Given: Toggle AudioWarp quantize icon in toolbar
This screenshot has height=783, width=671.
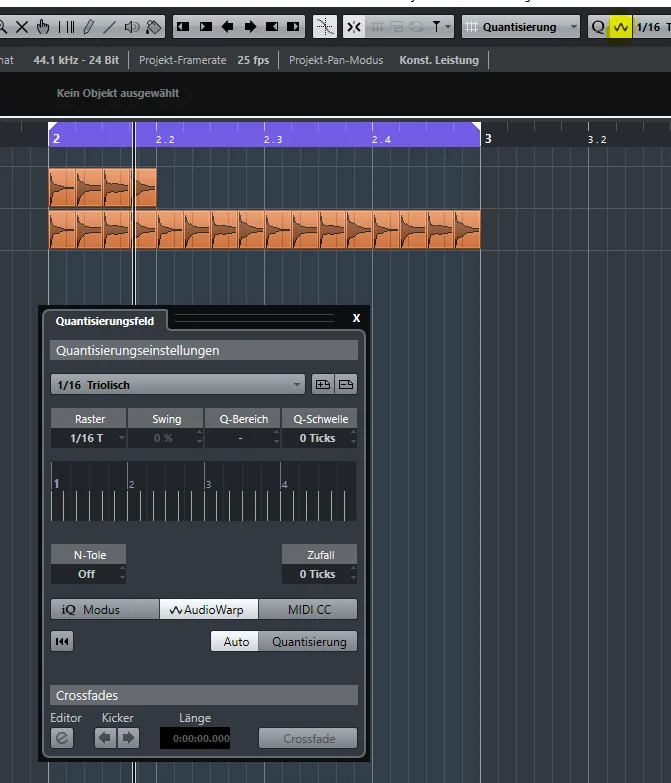Looking at the screenshot, I should tap(621, 26).
